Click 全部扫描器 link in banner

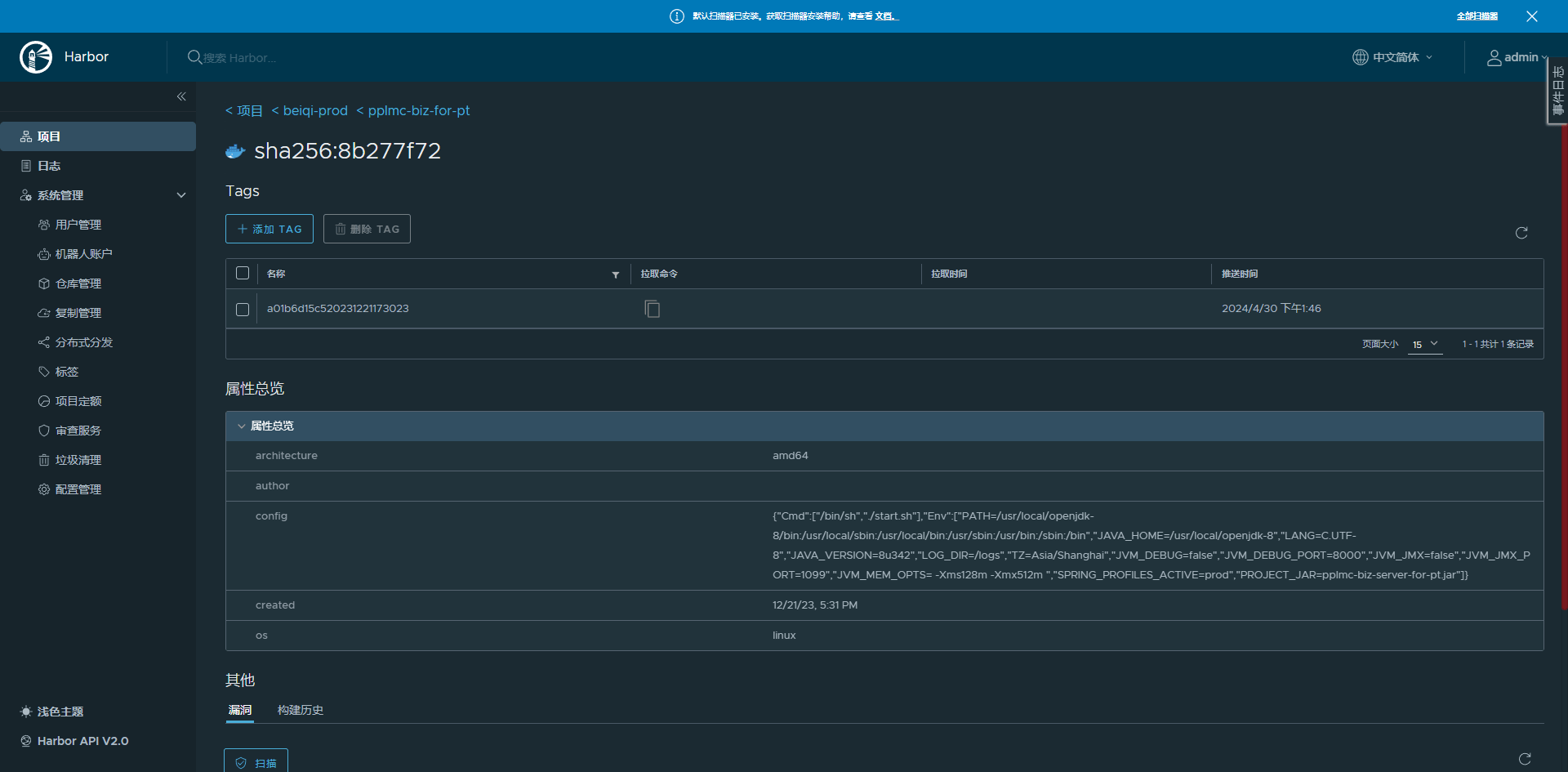pyautogui.click(x=1477, y=16)
